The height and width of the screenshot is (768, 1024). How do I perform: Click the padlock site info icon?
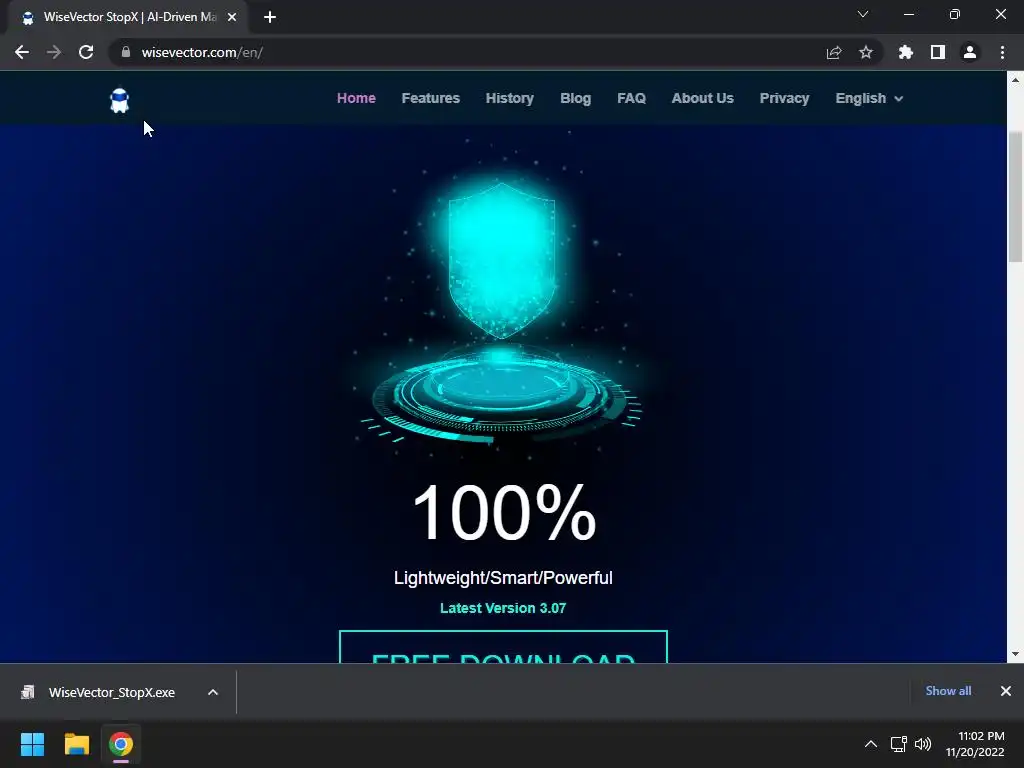coord(125,52)
